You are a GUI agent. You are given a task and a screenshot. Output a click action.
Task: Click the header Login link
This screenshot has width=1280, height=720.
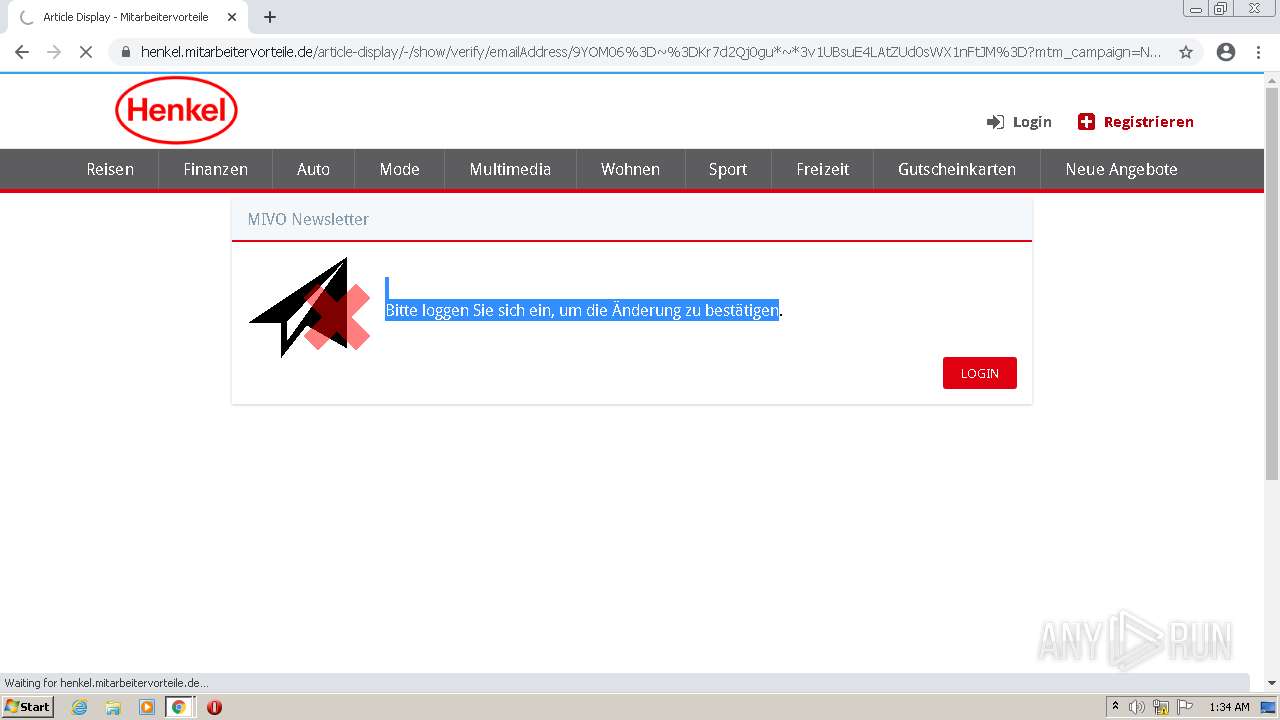(x=1032, y=122)
